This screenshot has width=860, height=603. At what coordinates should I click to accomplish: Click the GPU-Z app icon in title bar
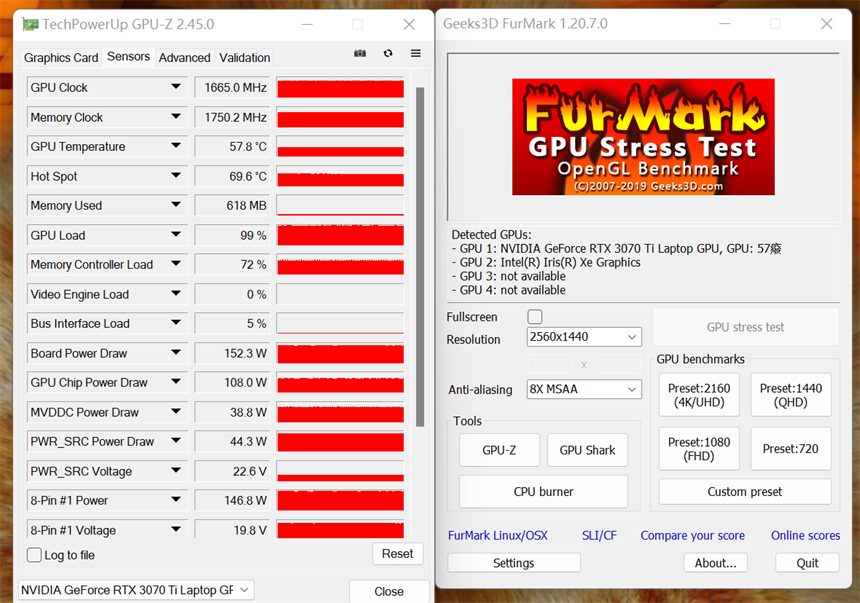(30, 24)
